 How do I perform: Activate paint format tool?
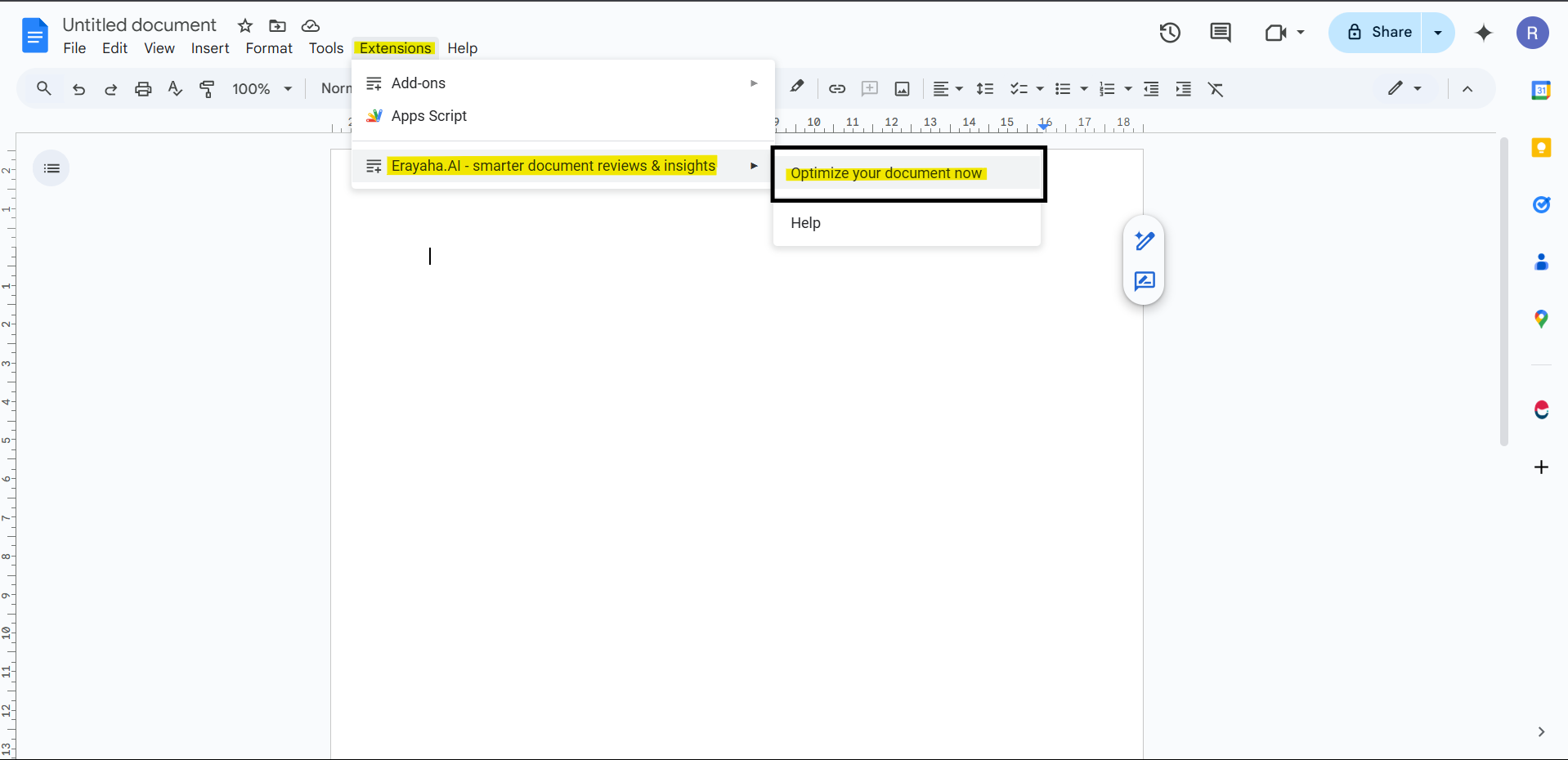click(208, 89)
